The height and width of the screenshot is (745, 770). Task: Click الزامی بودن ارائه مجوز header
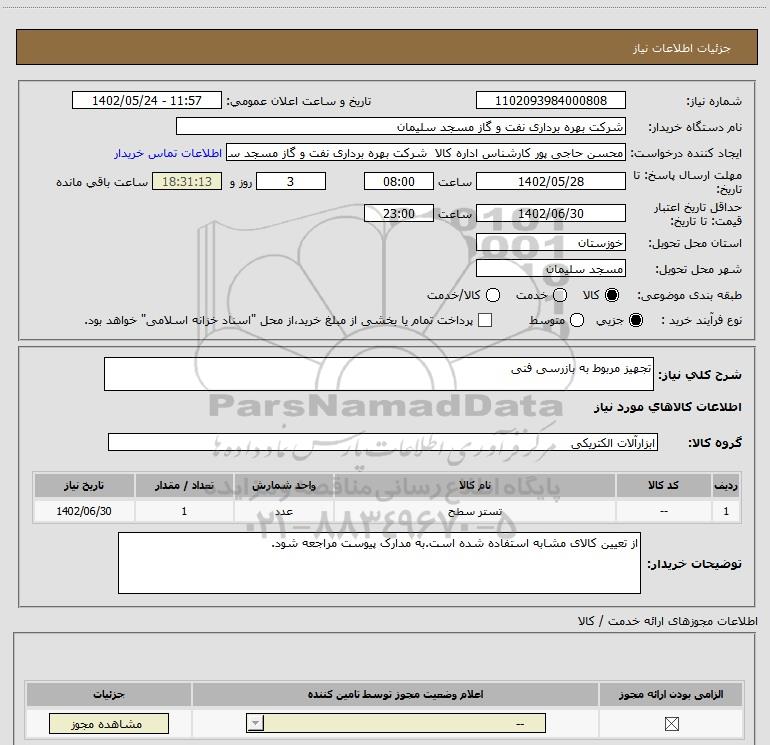click(671, 694)
